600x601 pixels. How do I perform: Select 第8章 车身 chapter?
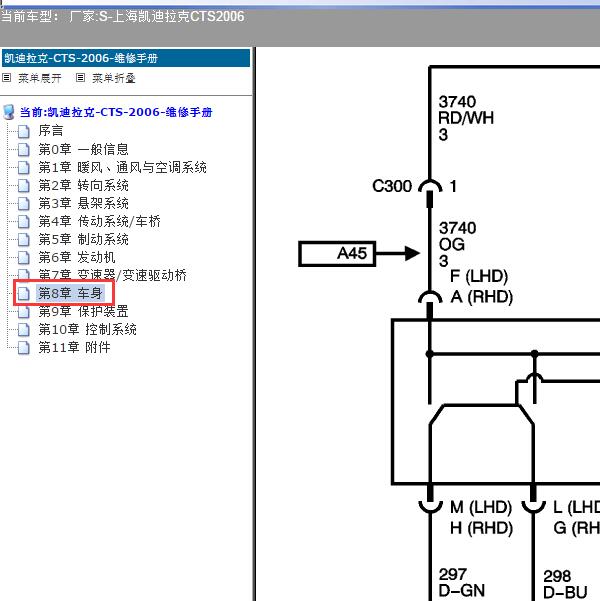[x=70, y=293]
